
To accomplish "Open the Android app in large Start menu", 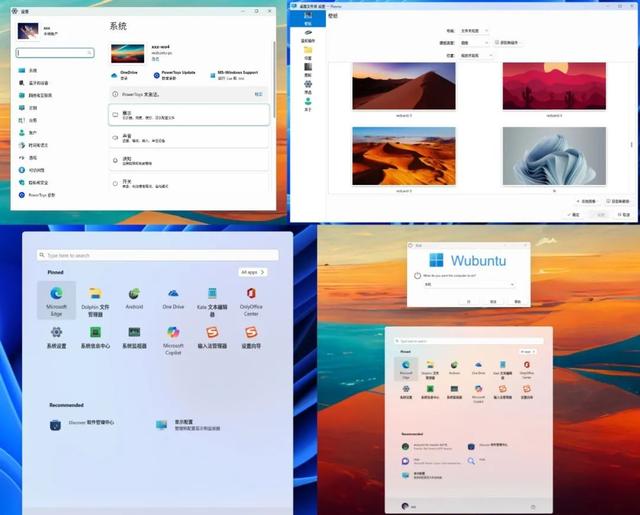I will coord(134,298).
